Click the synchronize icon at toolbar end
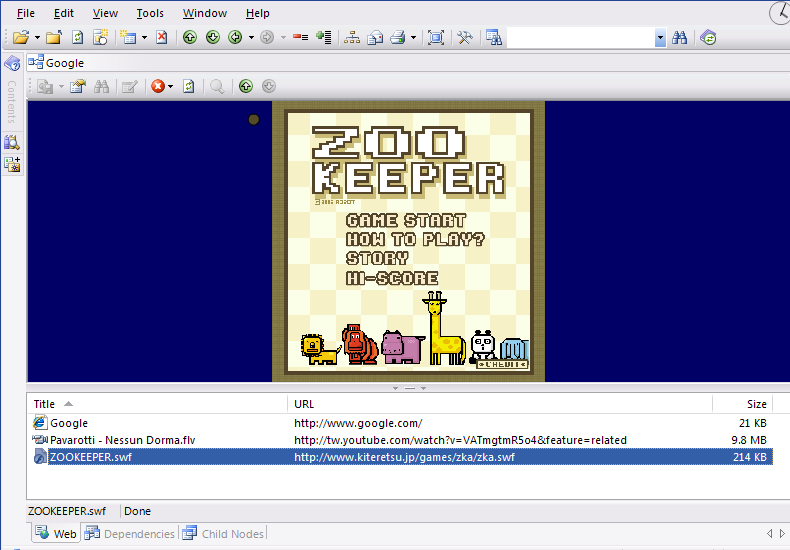790x550 pixels. [708, 37]
